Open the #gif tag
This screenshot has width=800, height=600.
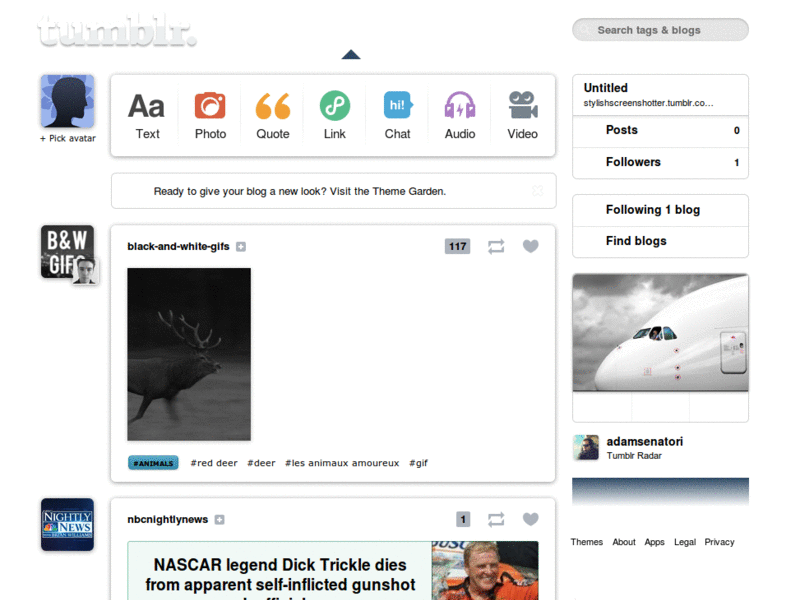(418, 463)
